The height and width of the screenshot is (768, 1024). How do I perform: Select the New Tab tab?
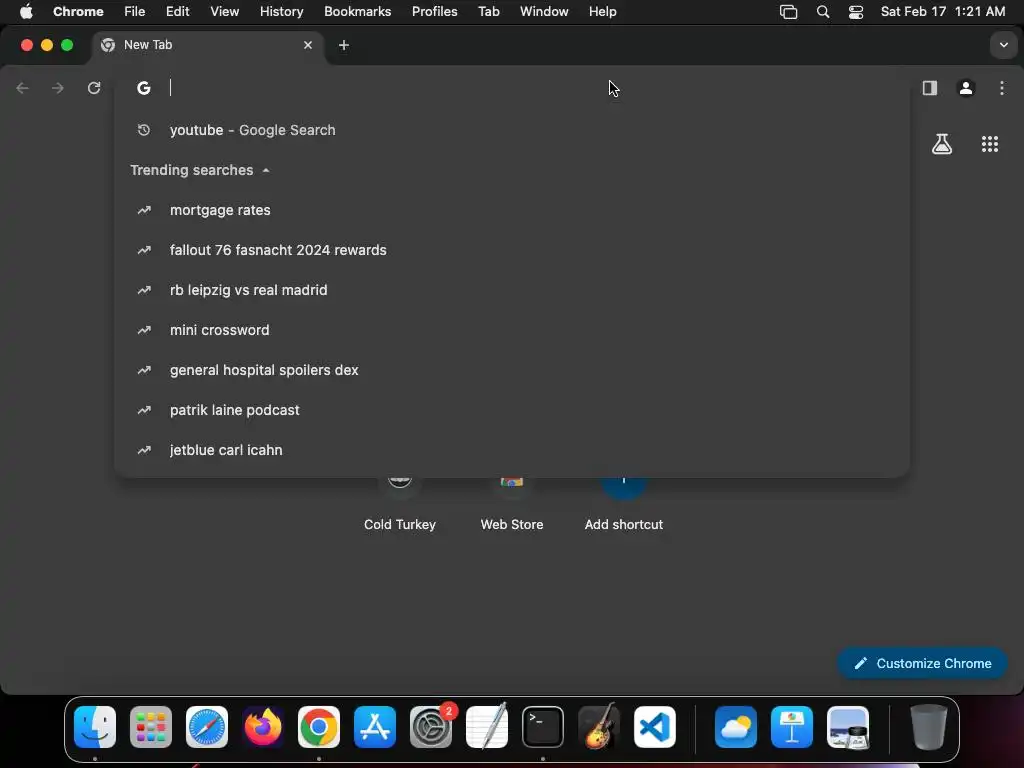click(208, 45)
